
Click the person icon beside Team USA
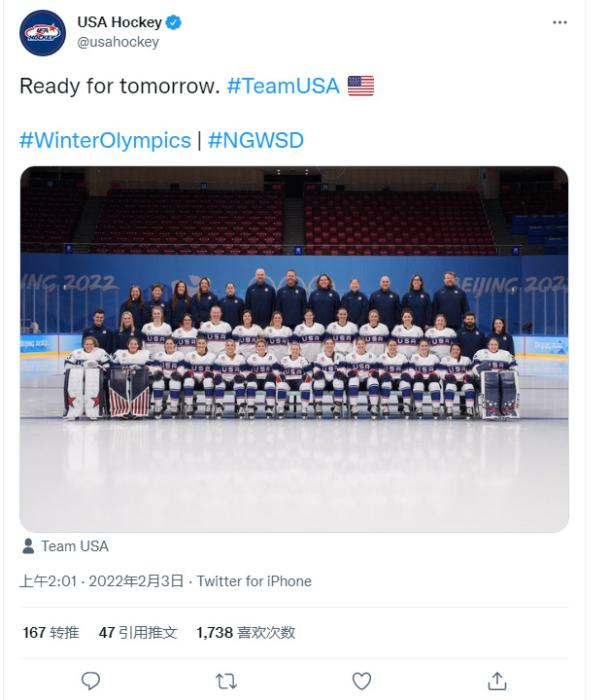tap(28, 546)
